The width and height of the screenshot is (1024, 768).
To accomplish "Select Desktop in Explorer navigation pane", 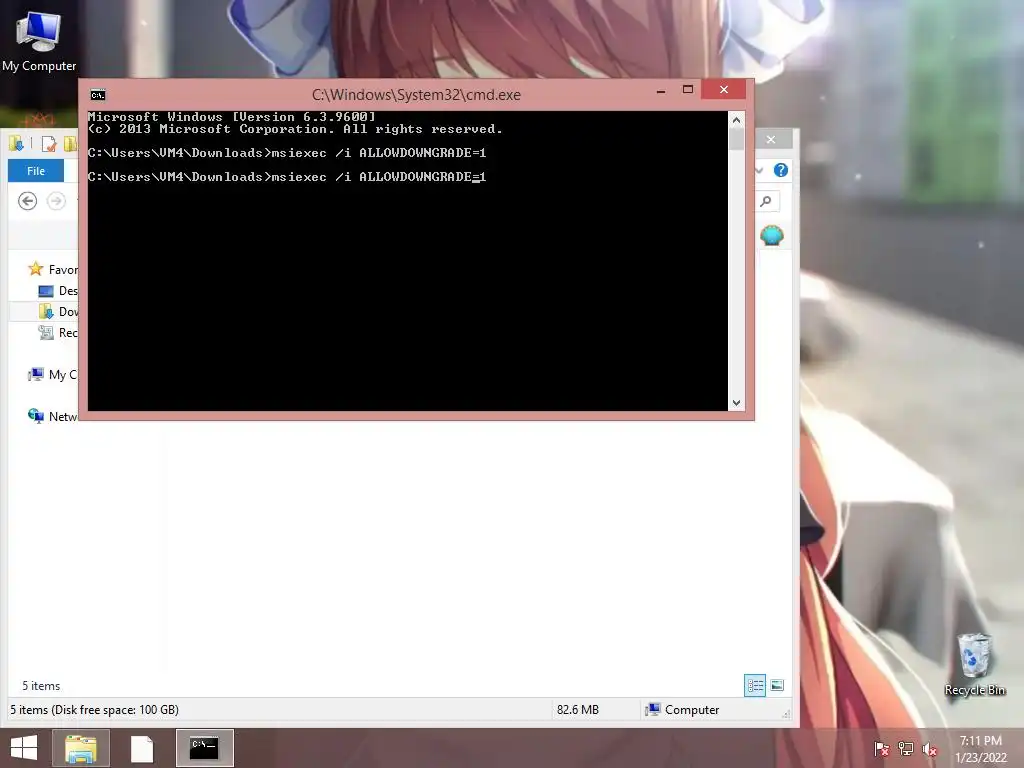I will pos(57,291).
